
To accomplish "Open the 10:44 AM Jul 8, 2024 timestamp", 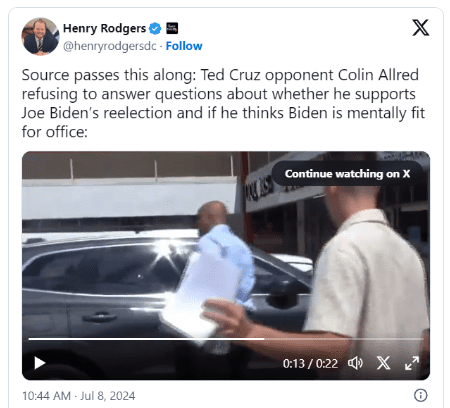I will click(x=79, y=396).
